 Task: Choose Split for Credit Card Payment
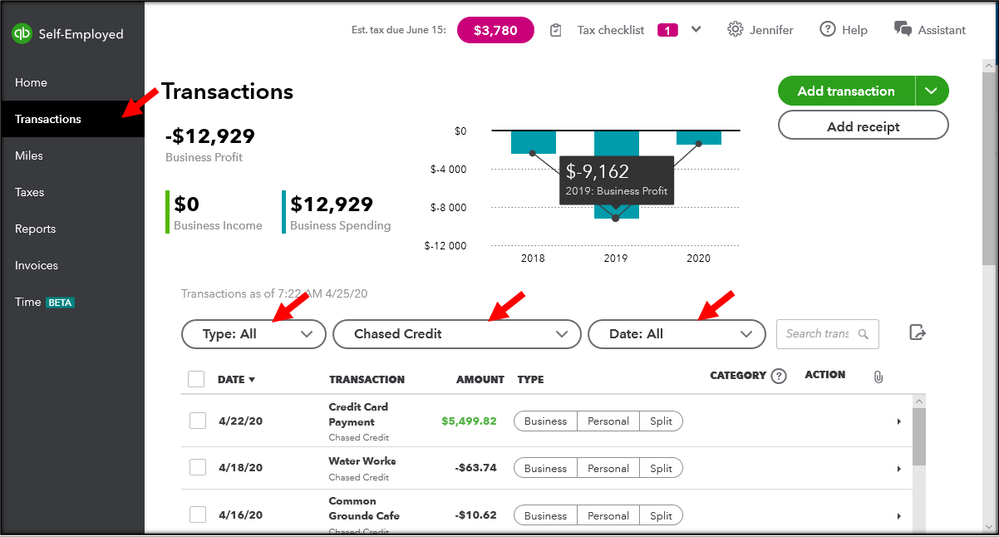coord(661,421)
